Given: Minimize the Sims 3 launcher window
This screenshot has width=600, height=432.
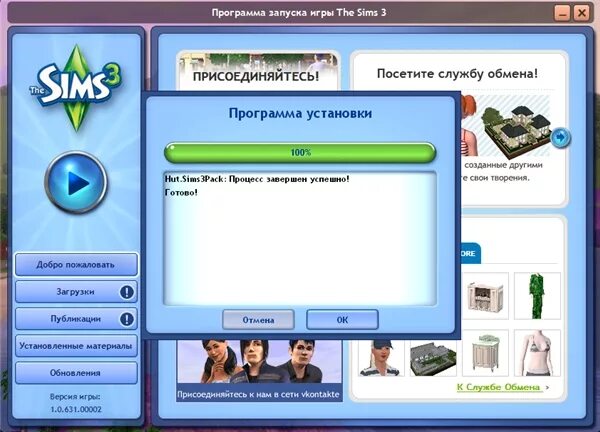Looking at the screenshot, I should click(x=562, y=13).
